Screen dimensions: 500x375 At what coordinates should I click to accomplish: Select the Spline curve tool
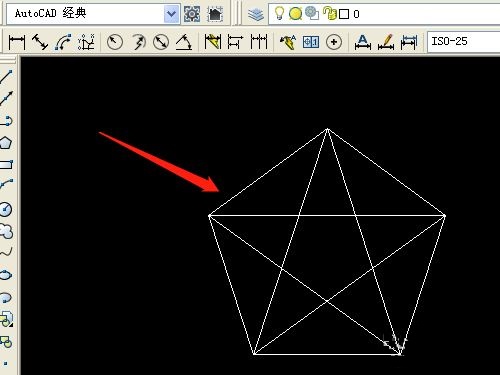[x=6, y=253]
